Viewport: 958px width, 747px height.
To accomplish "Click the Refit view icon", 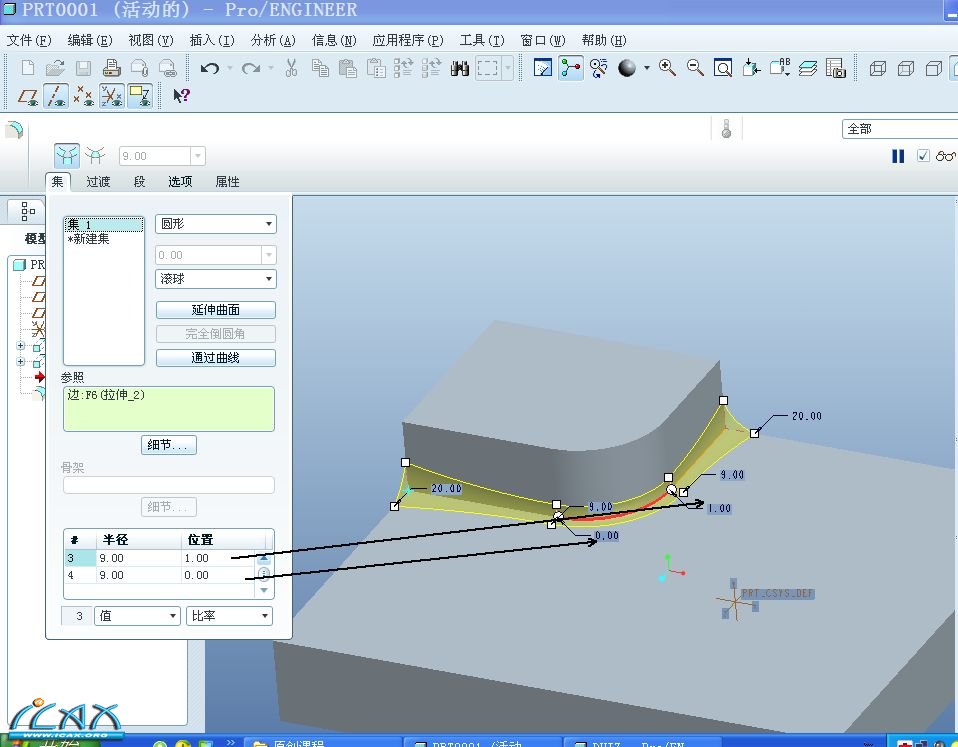I will (x=722, y=68).
